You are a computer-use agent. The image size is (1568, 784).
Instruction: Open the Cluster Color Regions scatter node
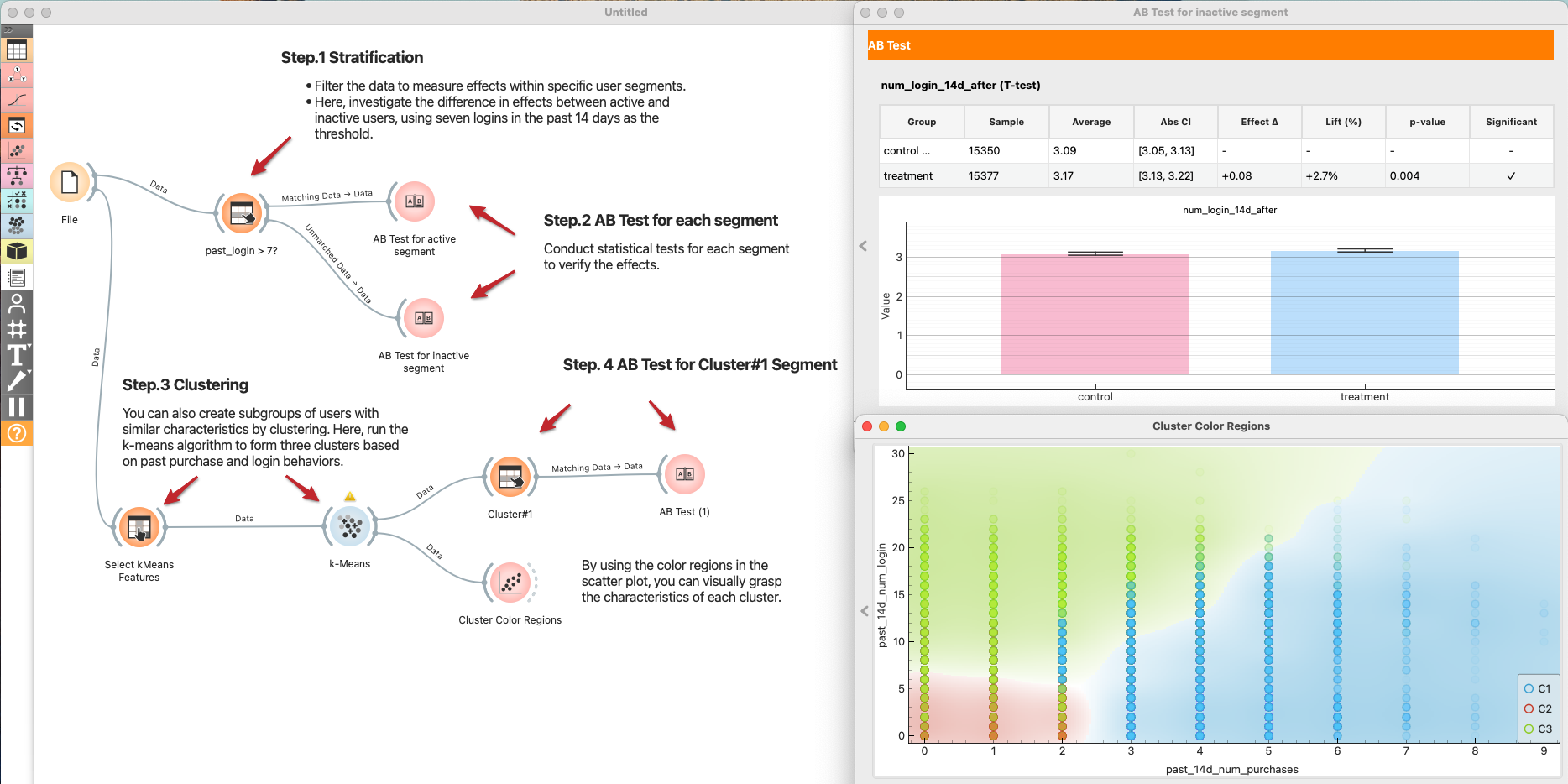[510, 583]
